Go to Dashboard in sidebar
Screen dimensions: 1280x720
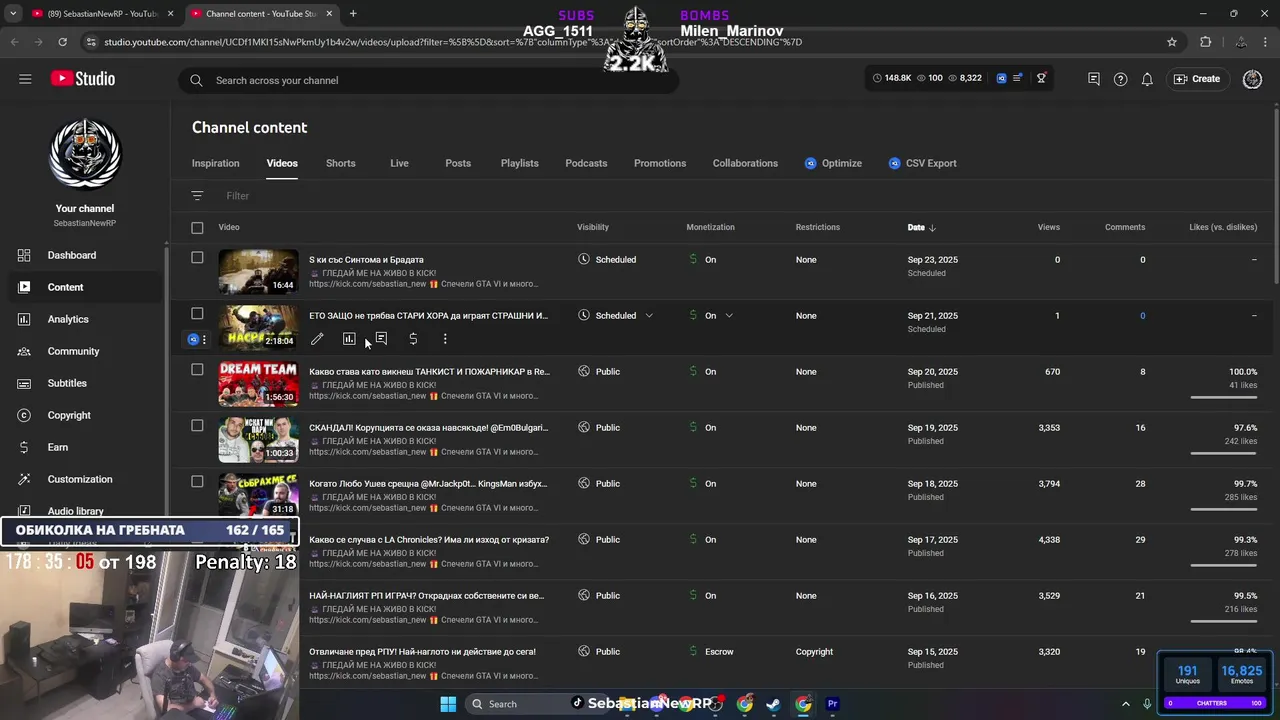[x=84, y=255]
